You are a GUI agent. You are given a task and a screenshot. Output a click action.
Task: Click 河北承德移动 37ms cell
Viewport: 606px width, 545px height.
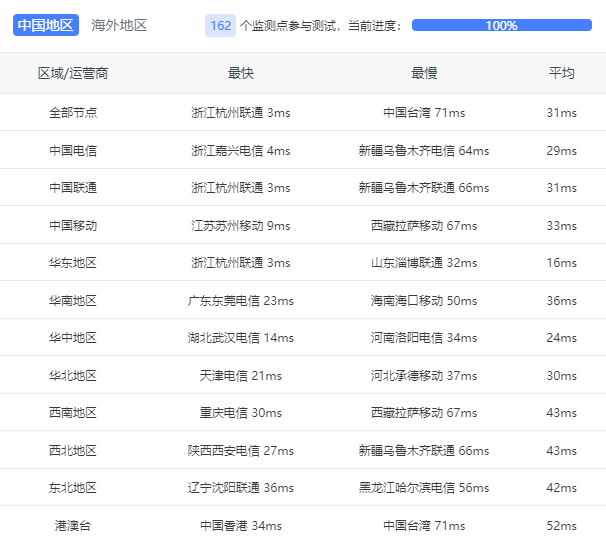click(424, 375)
